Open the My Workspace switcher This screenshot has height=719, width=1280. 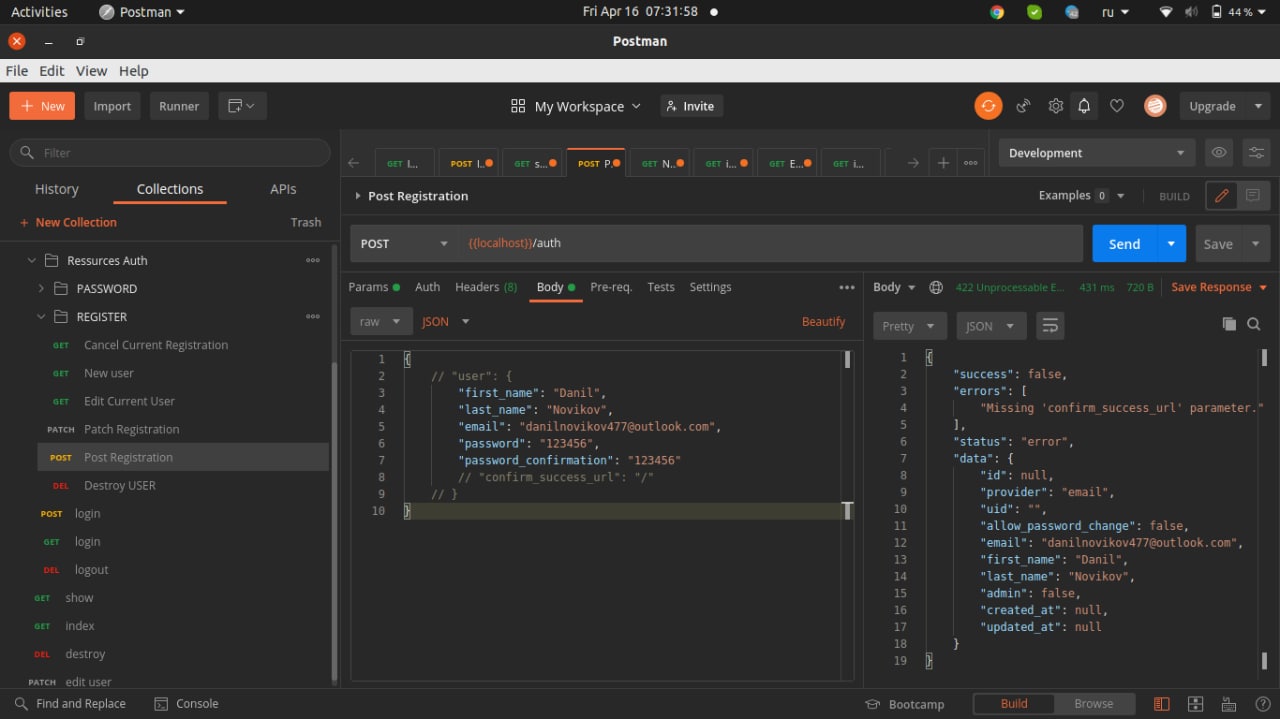click(576, 106)
